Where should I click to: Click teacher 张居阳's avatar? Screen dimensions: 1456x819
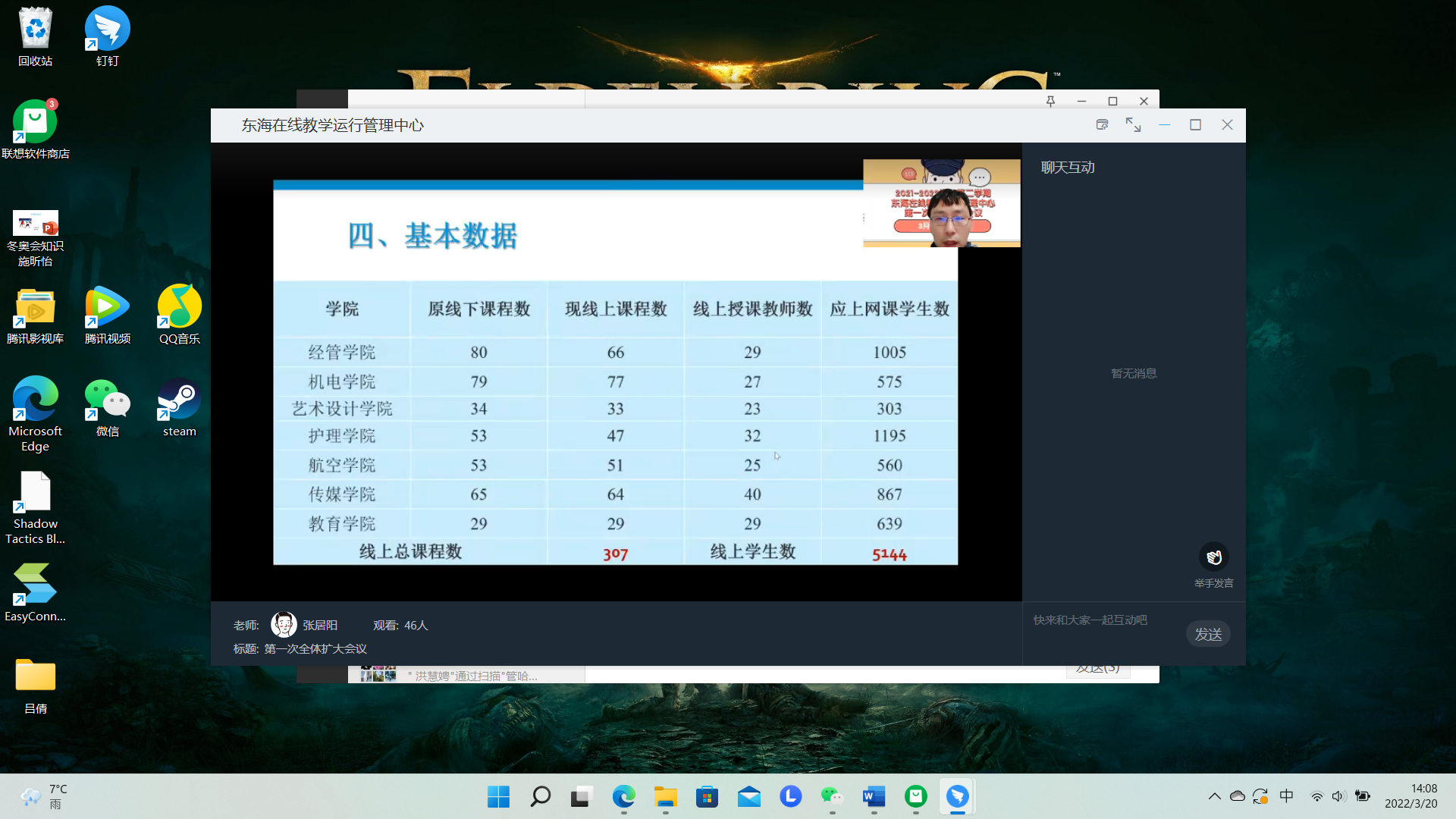pos(284,625)
